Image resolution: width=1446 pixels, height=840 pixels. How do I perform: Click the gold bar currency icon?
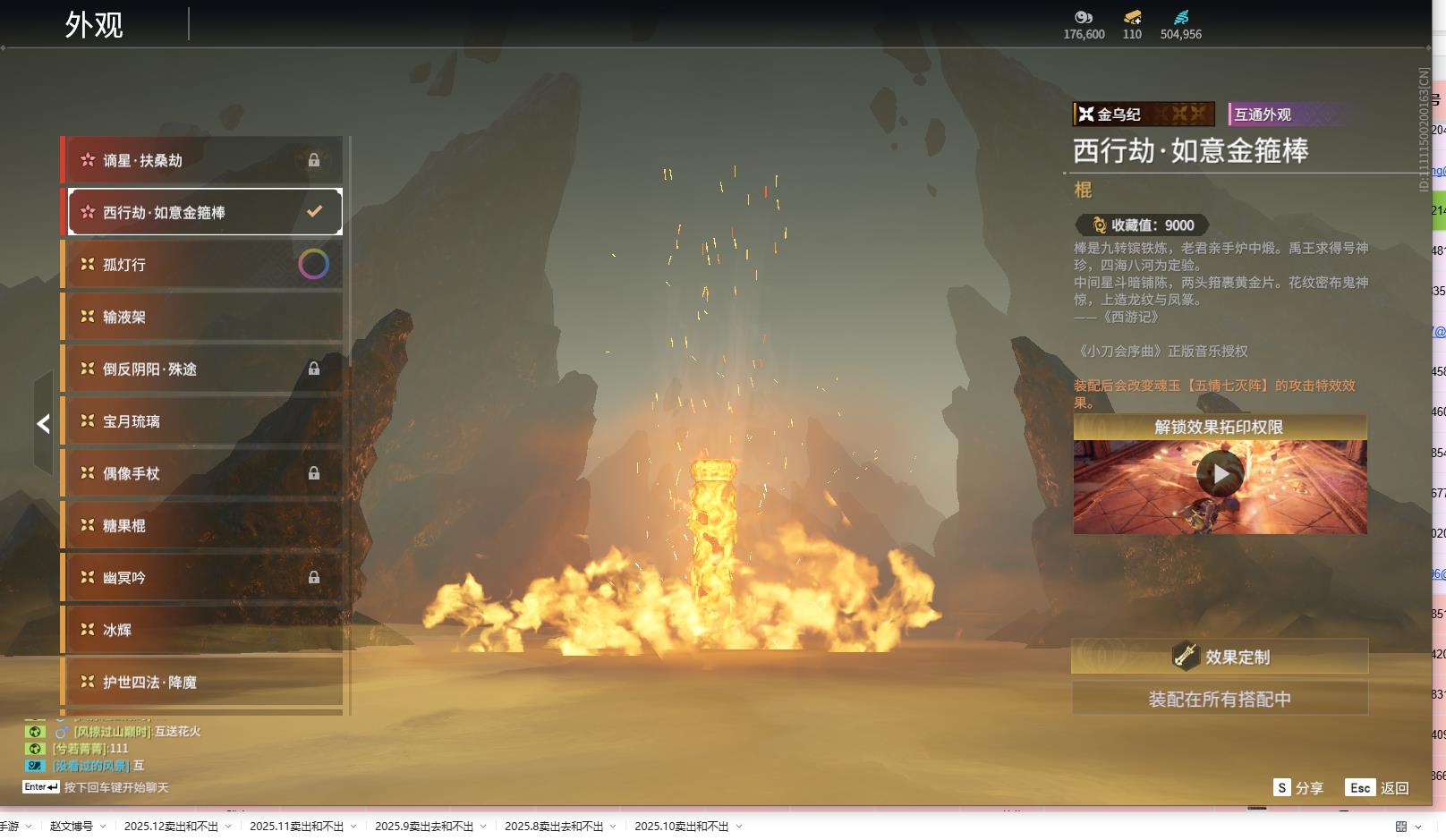[1132, 17]
